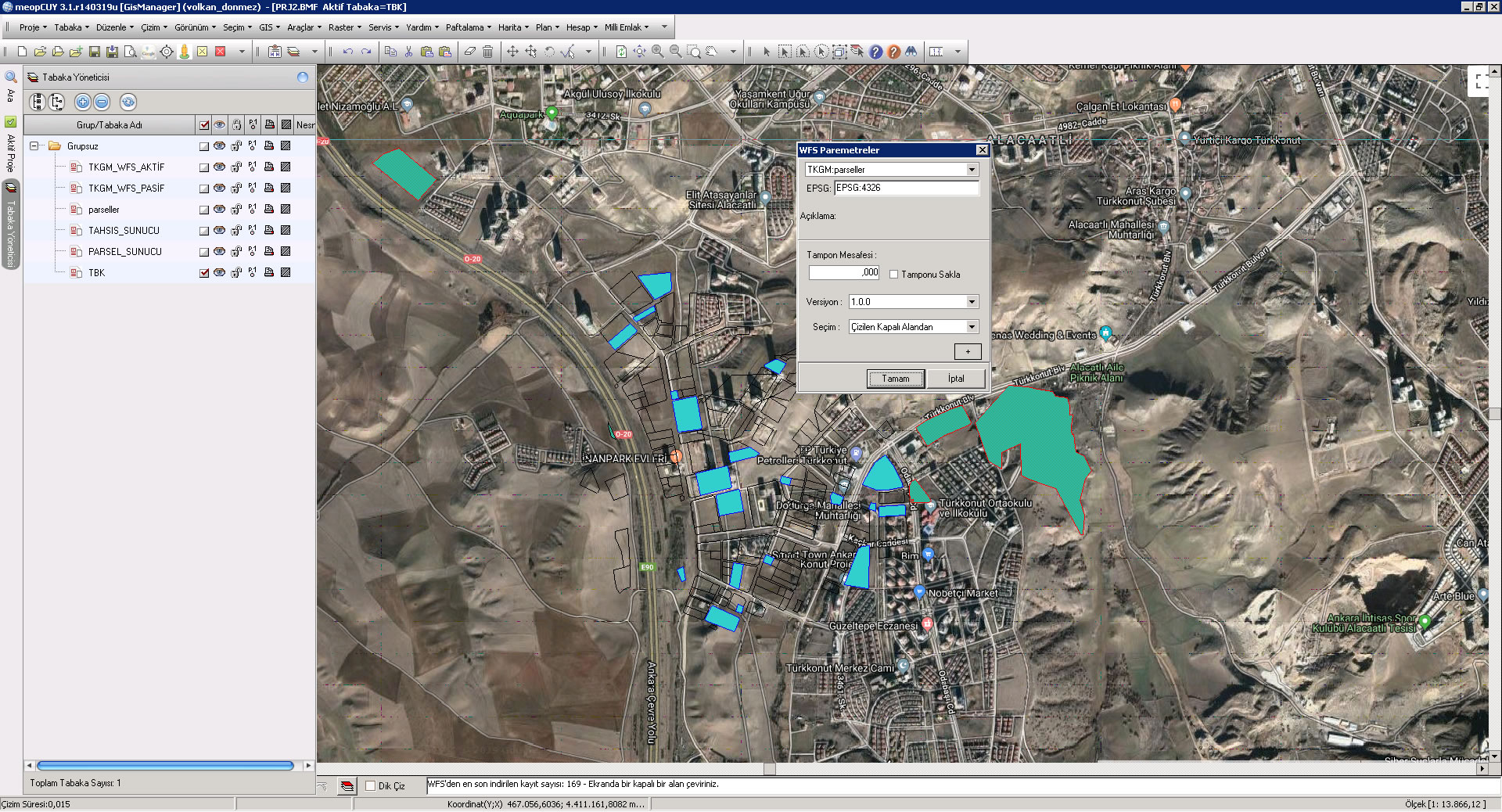Open dropdown arrow after Pan hand tool

(x=733, y=52)
